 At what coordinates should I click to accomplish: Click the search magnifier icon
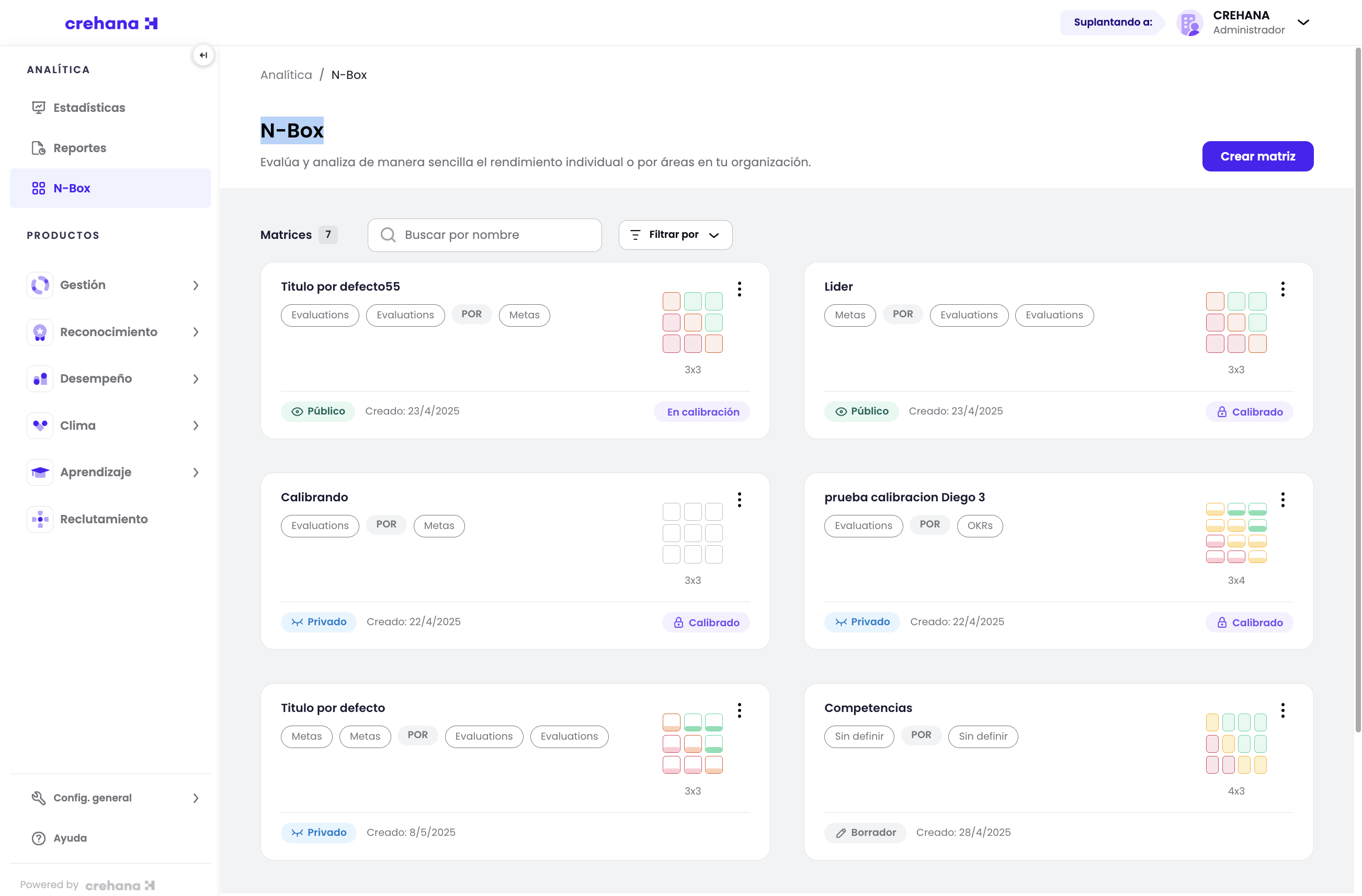pyautogui.click(x=388, y=235)
